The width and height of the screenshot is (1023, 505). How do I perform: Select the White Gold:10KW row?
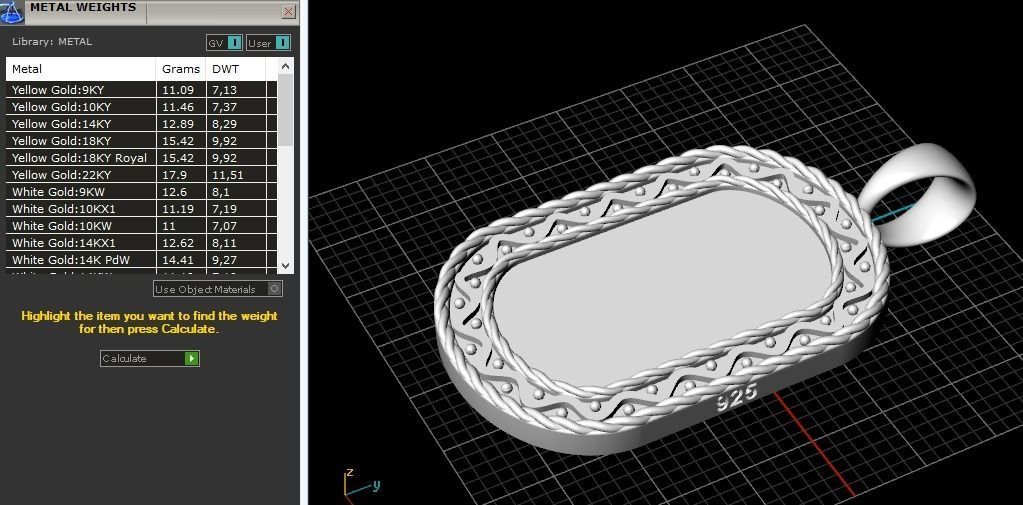pyautogui.click(x=142, y=226)
